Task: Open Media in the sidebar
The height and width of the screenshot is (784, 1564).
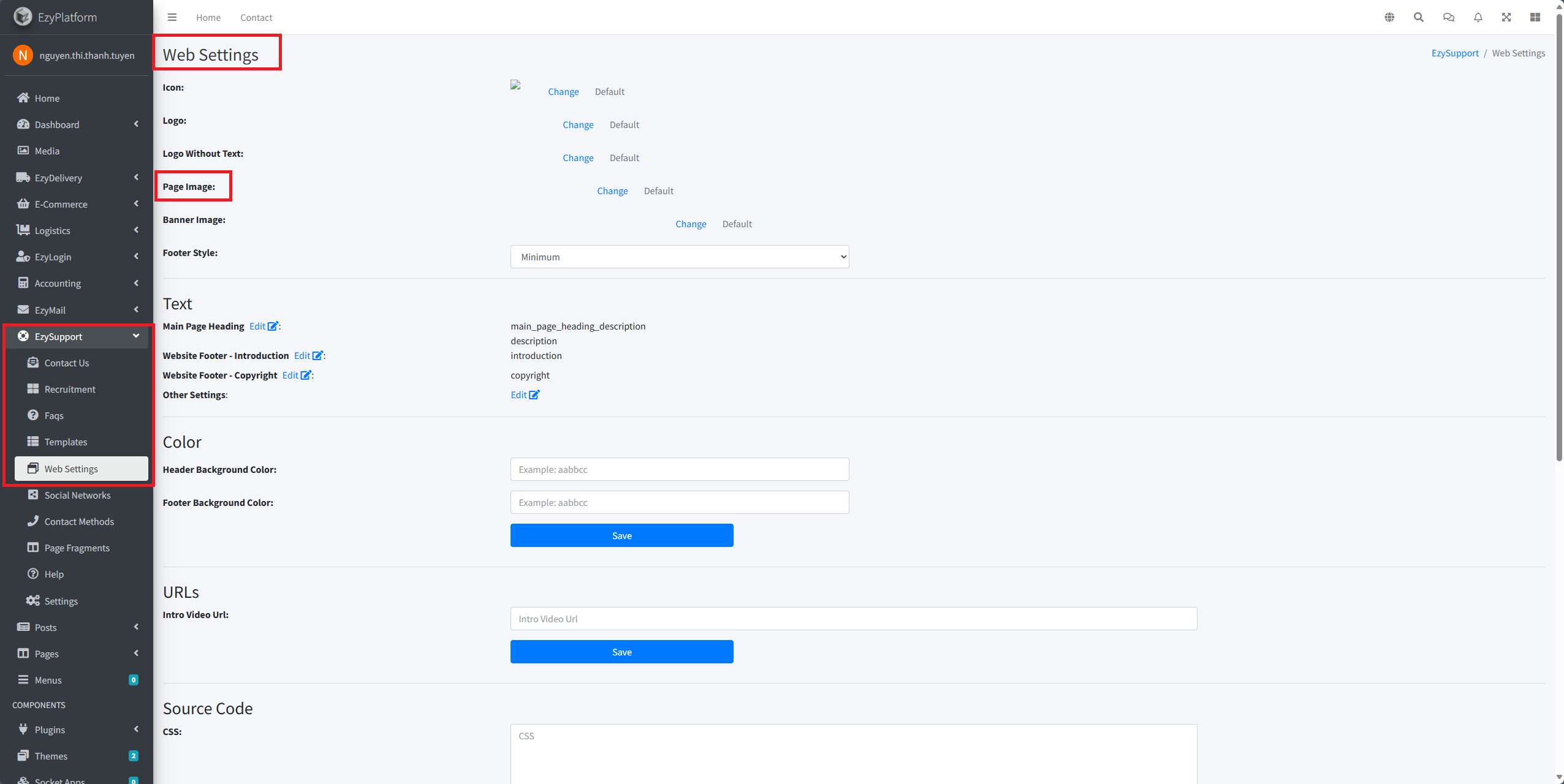Action: click(77, 151)
